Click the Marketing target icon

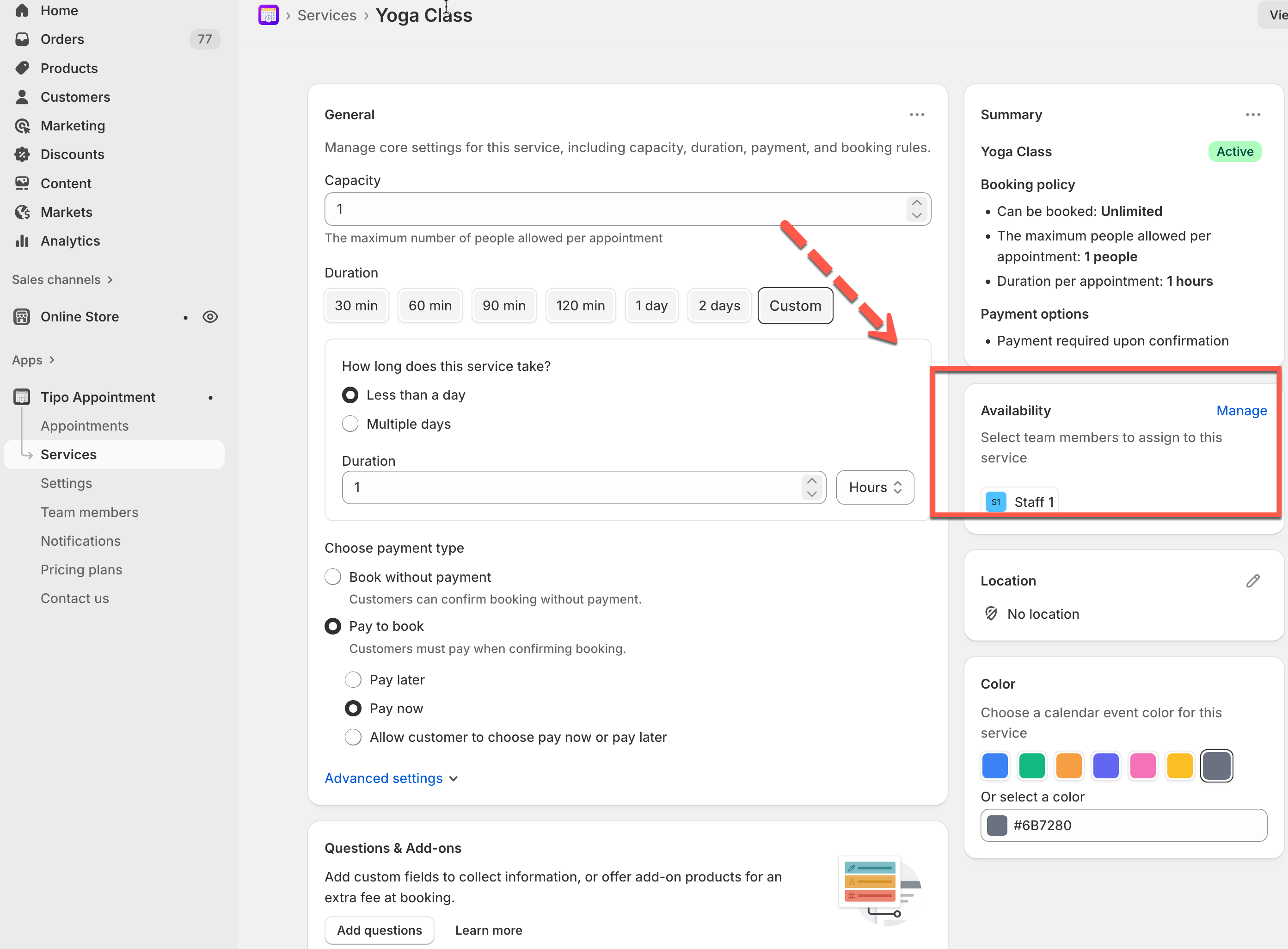click(x=22, y=125)
